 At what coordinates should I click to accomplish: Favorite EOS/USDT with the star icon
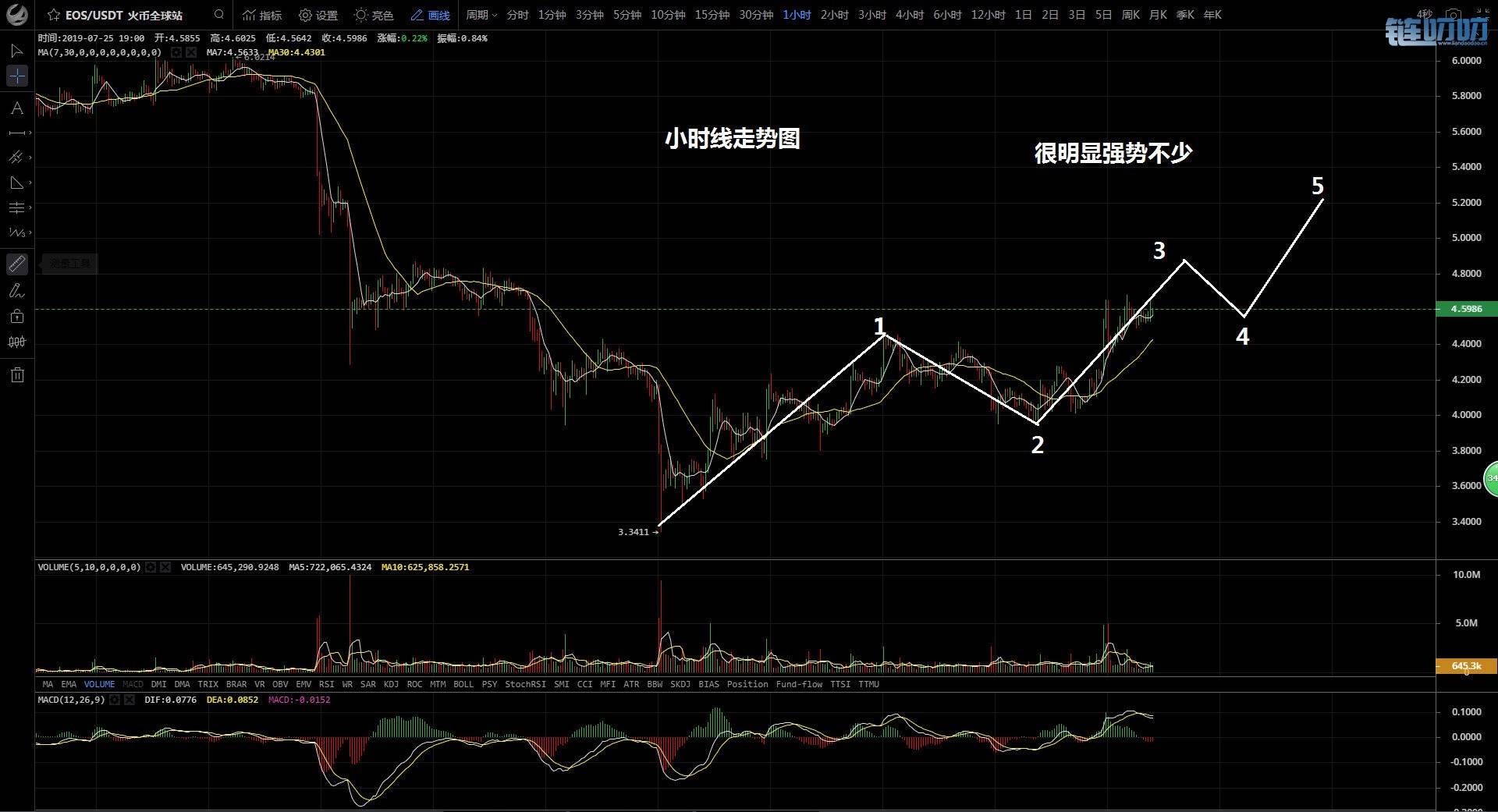point(53,15)
